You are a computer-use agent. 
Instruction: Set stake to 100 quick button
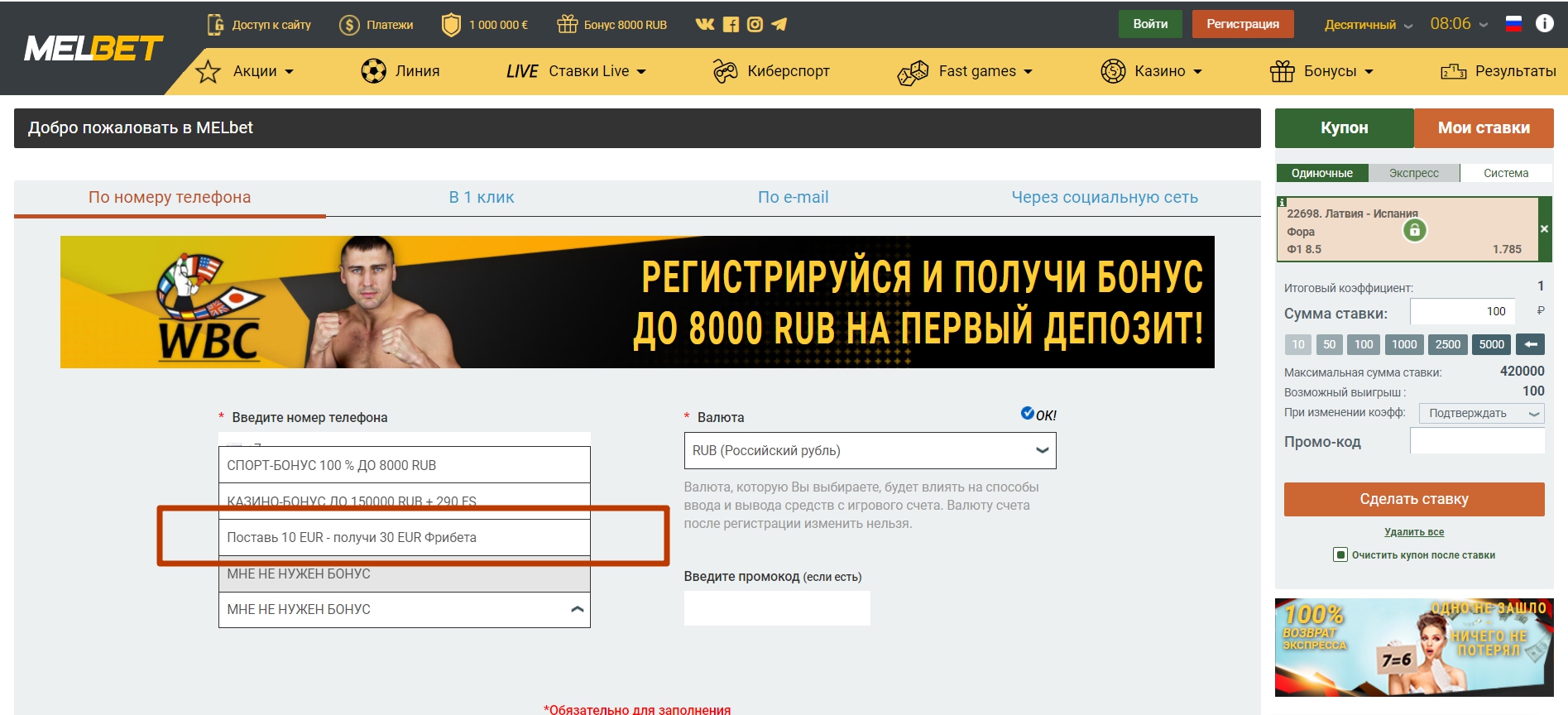tap(1364, 344)
